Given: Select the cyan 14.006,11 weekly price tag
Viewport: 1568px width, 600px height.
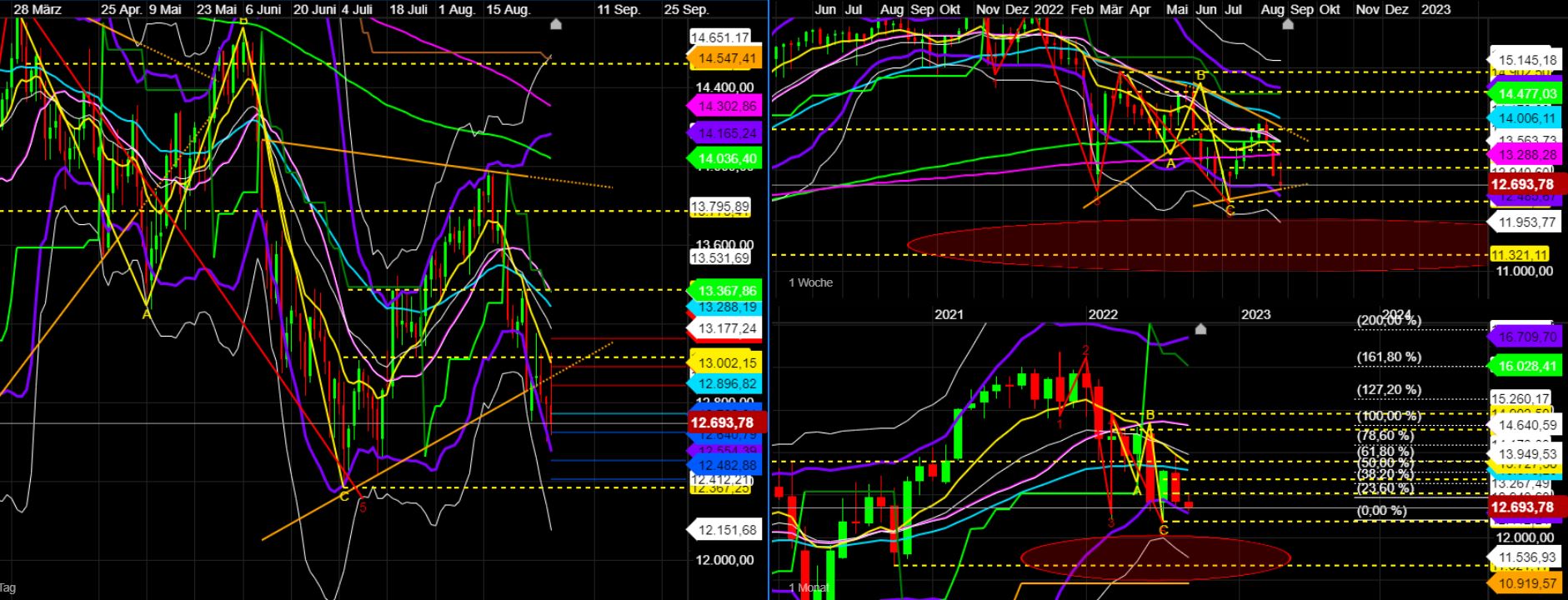Looking at the screenshot, I should [1525, 119].
